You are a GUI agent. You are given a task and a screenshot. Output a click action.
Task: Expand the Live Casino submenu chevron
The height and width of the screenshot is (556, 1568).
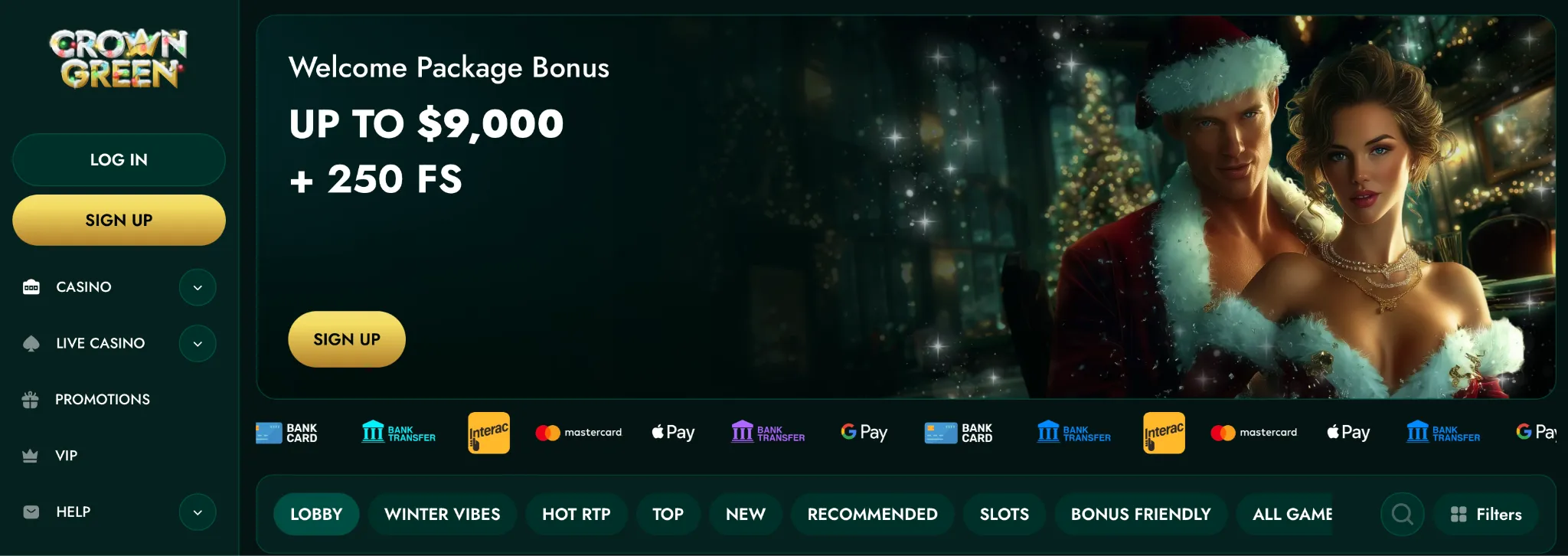[x=198, y=344]
